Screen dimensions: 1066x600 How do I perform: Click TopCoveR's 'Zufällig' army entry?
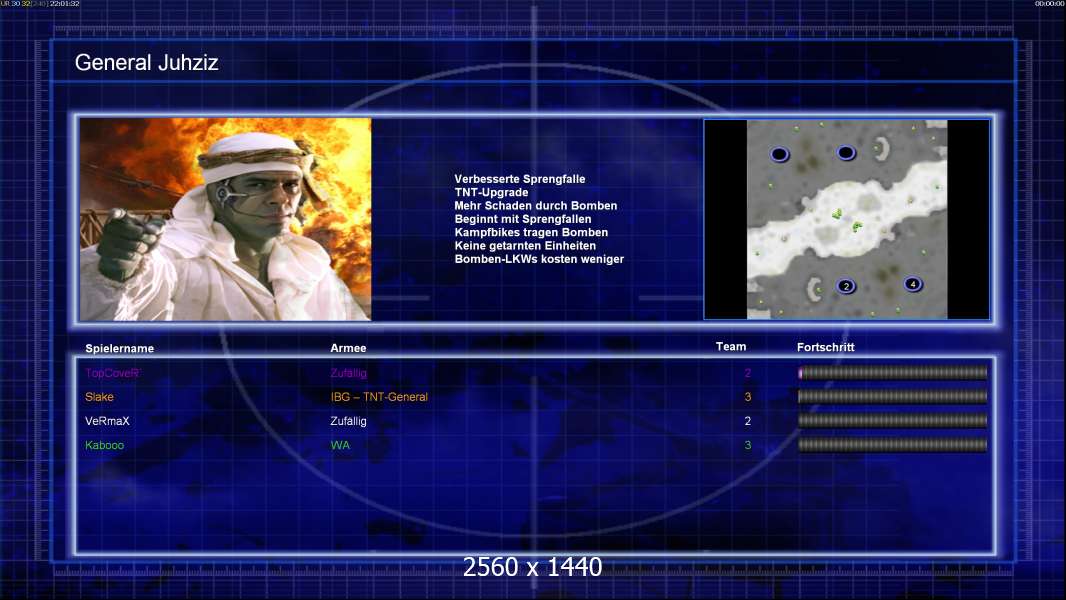(348, 373)
